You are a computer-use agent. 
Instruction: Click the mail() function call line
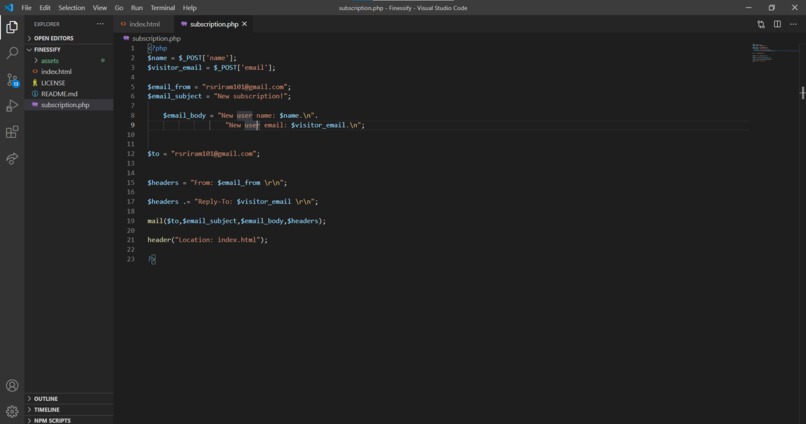(x=236, y=221)
